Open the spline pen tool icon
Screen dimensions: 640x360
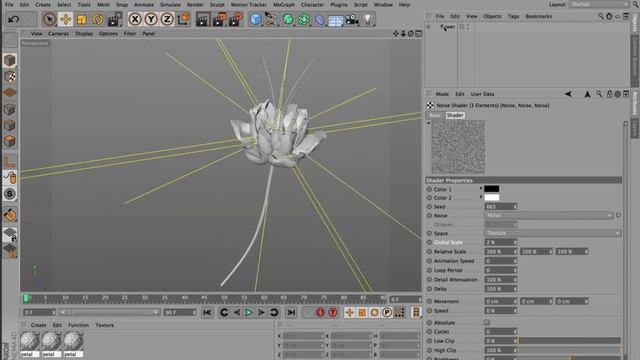[271, 19]
